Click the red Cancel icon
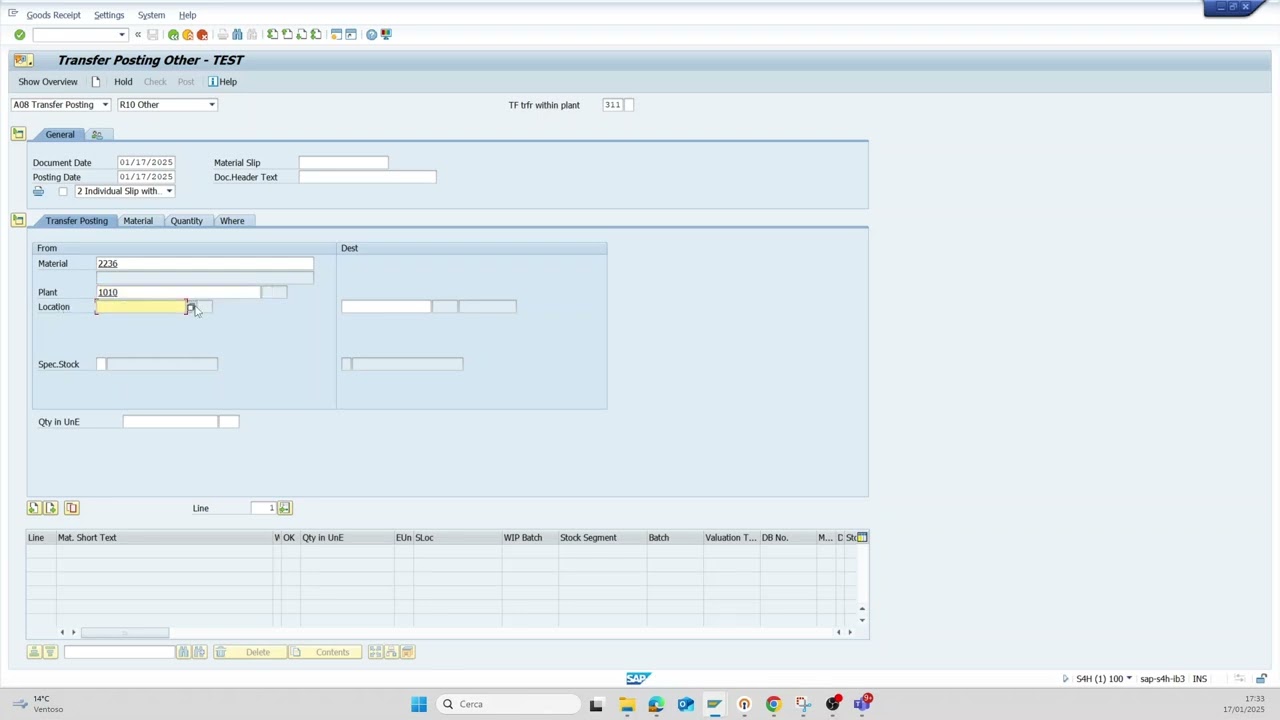 pyautogui.click(x=202, y=34)
